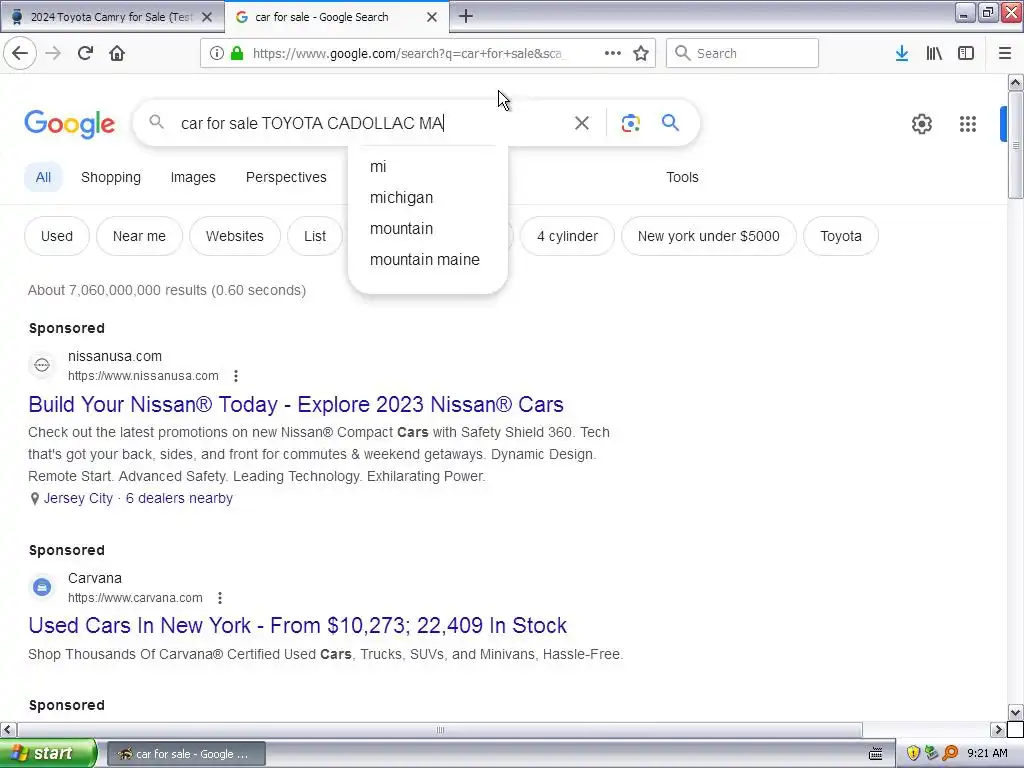Apply the List filter chip
The height and width of the screenshot is (768, 1024).
tap(315, 236)
